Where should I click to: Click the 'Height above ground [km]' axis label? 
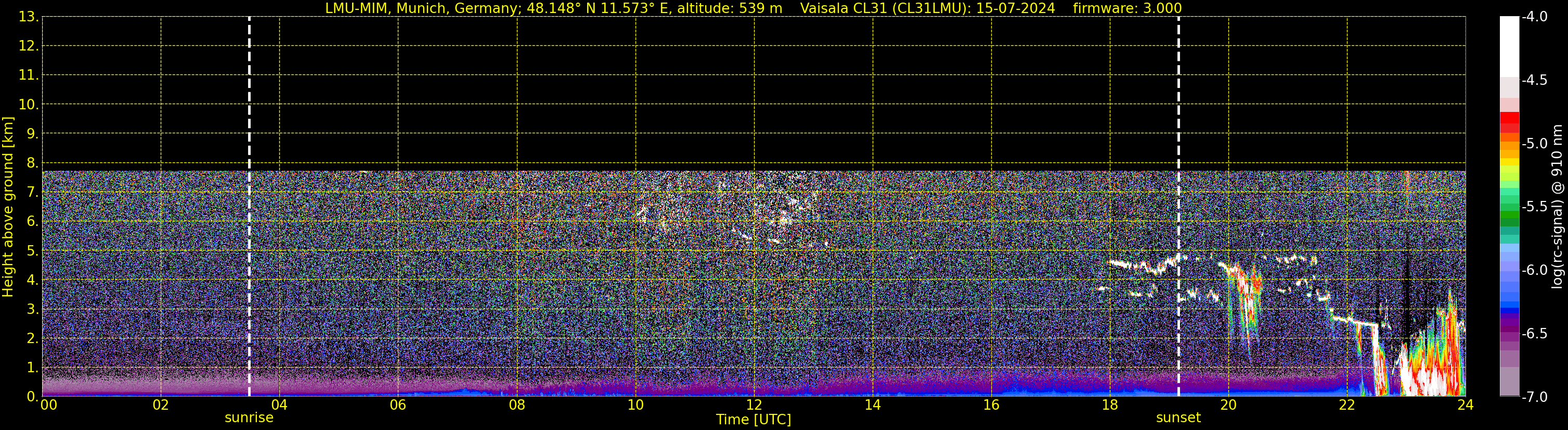pos(7,207)
